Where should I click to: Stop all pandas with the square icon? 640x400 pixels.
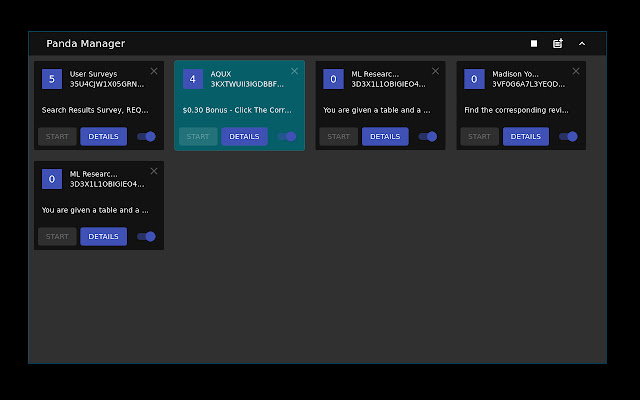[x=533, y=44]
